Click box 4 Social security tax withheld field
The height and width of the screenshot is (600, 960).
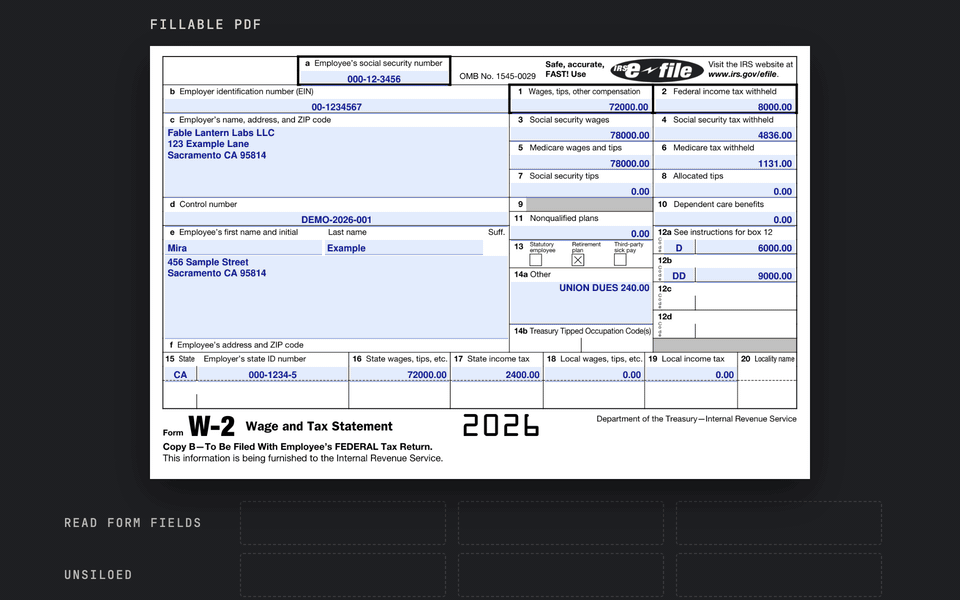[x=725, y=135]
